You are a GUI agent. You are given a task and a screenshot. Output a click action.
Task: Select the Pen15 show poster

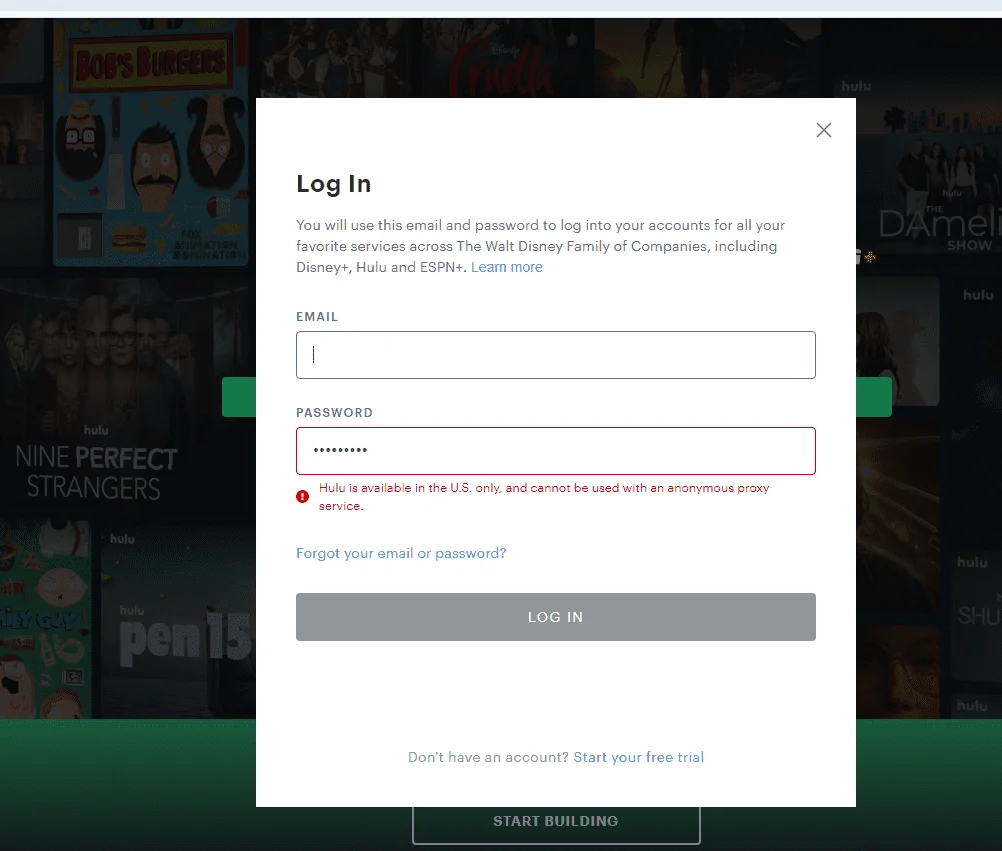tap(179, 620)
